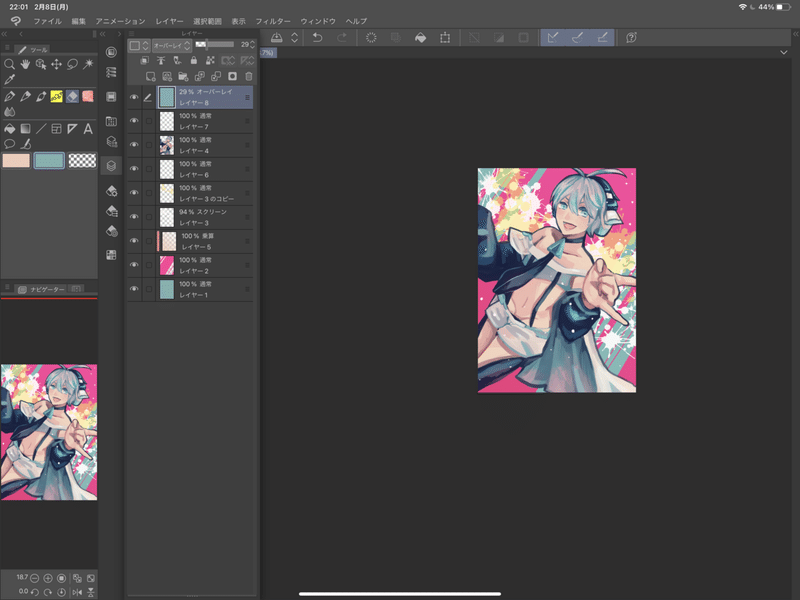Select the Lasso selection tool
This screenshot has width=800, height=600.
click(72, 64)
